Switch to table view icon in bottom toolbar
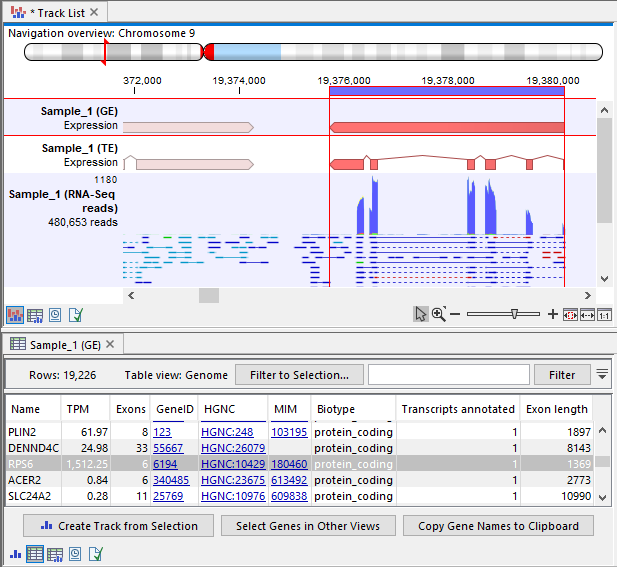This screenshot has height=567, width=617. coord(35,553)
